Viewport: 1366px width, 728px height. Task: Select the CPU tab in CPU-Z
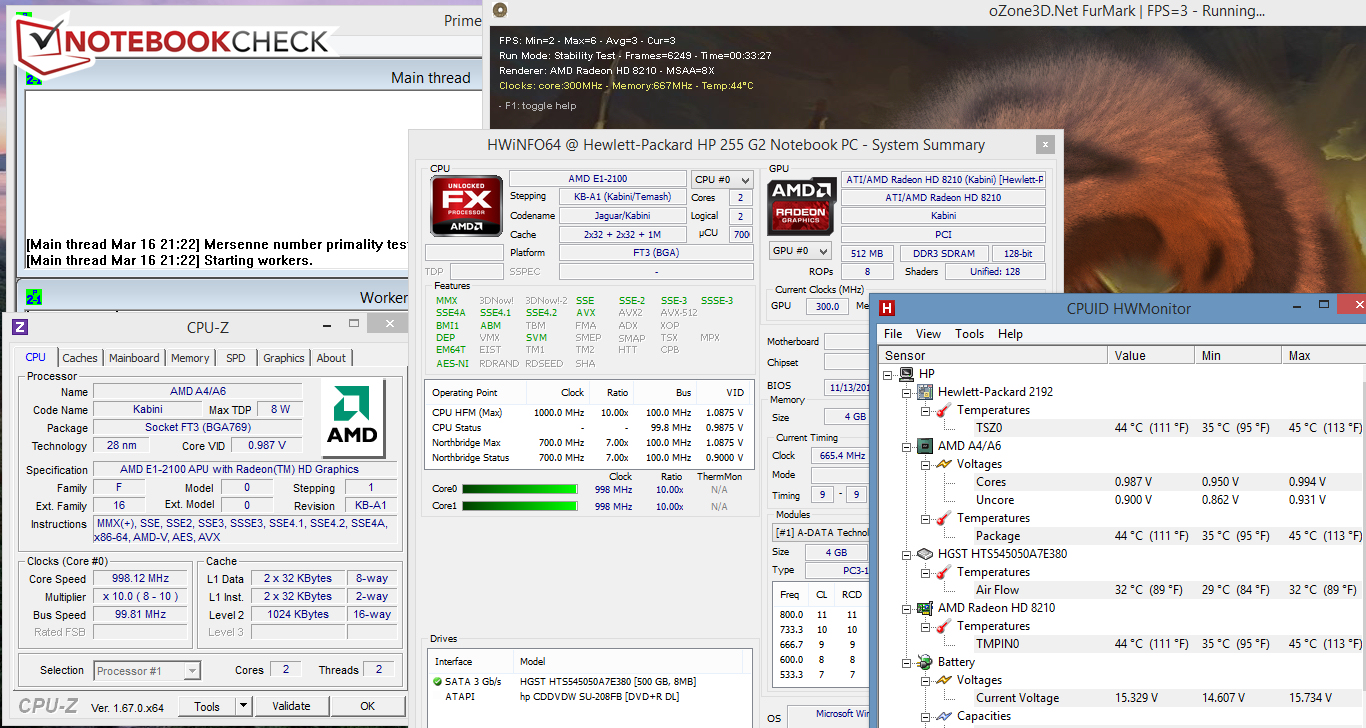tap(36, 357)
